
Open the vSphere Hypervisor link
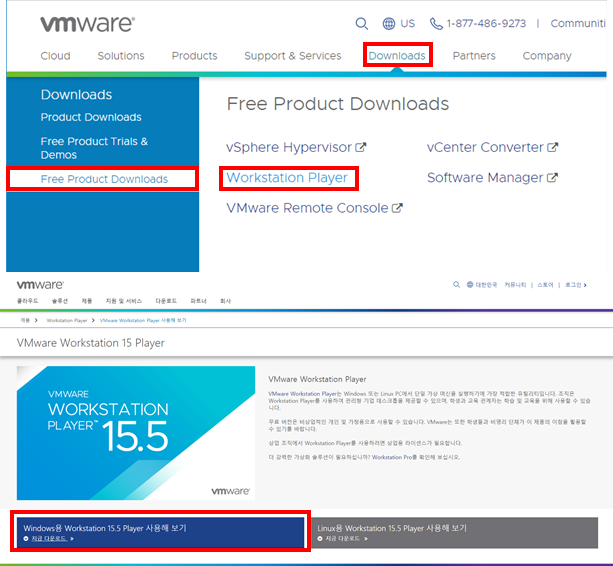[289, 147]
